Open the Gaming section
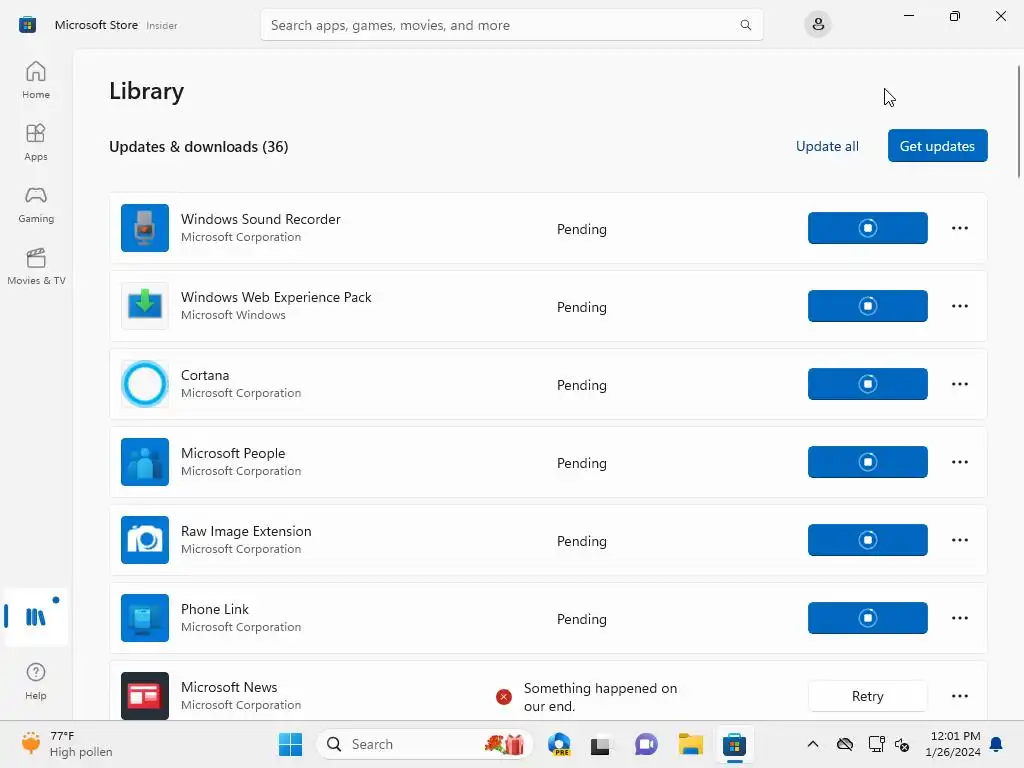This screenshot has width=1024, height=768. point(36,204)
